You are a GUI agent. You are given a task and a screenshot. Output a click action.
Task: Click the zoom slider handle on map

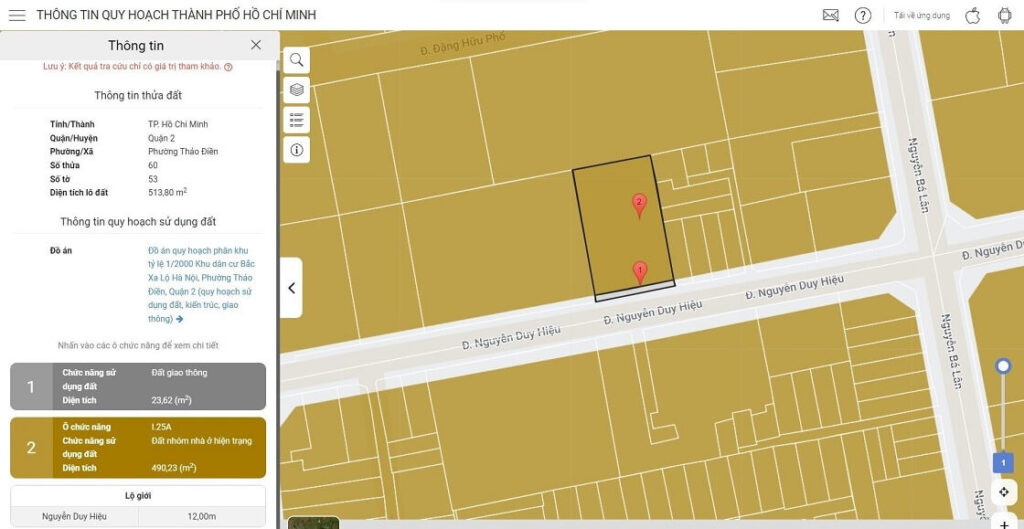pyautogui.click(x=1003, y=367)
